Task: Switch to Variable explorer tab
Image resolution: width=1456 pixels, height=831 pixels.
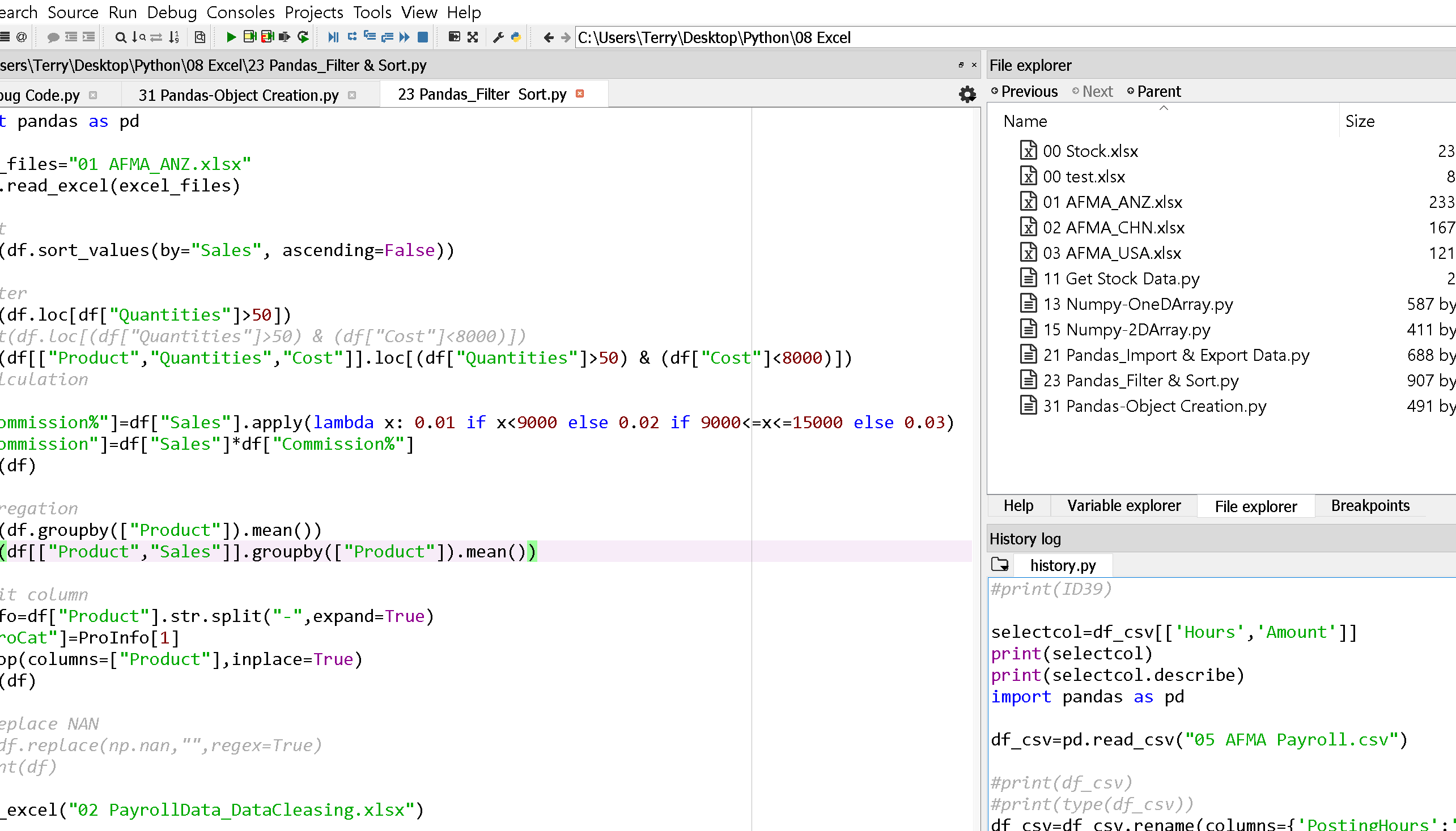Action: [1123, 506]
